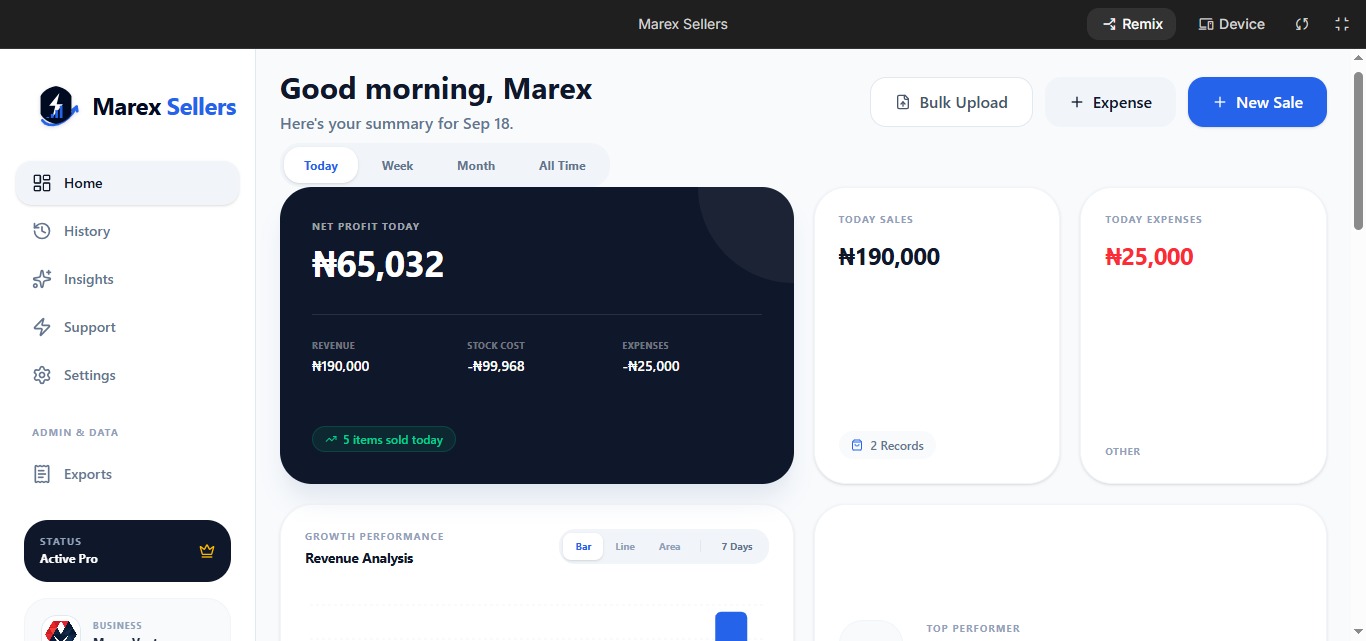
Task: Click the Top Performer label
Action: [x=973, y=628]
